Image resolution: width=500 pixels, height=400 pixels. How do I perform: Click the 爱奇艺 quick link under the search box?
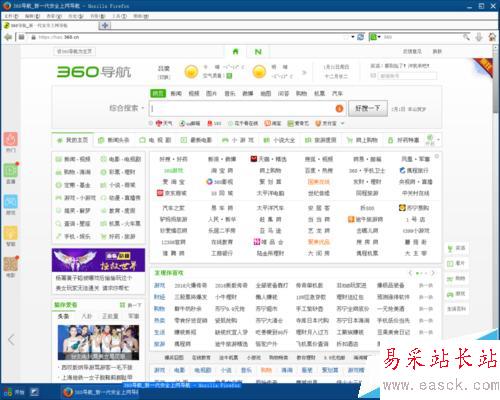pyautogui.click(x=298, y=123)
